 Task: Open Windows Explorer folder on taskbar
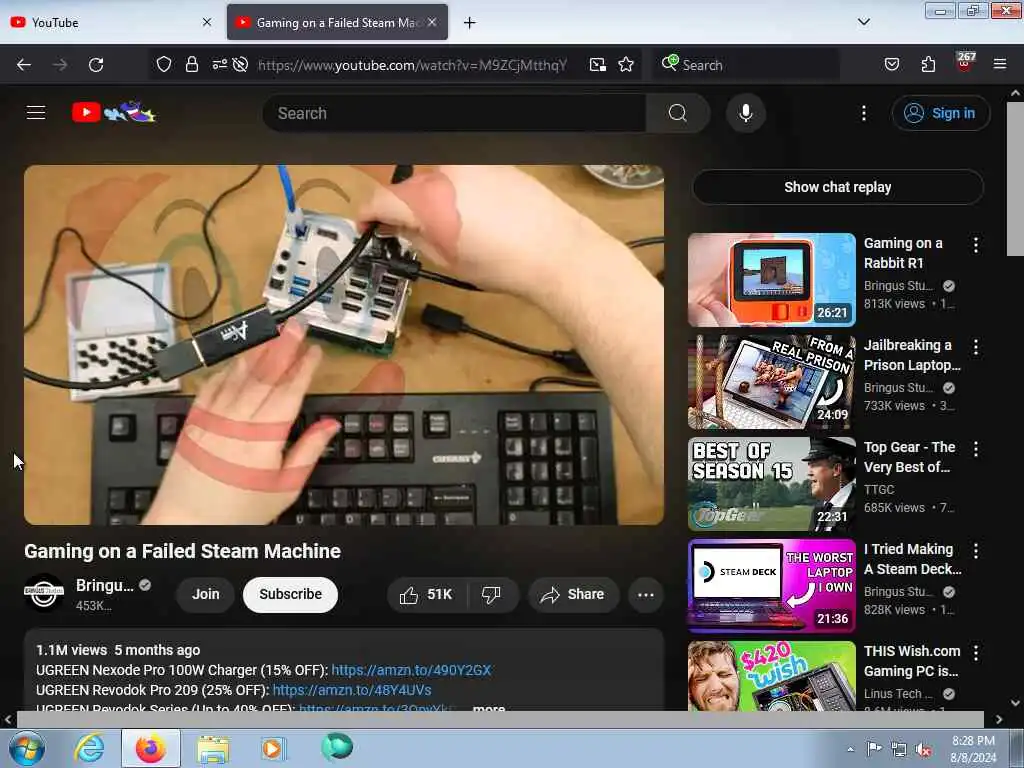coord(213,748)
